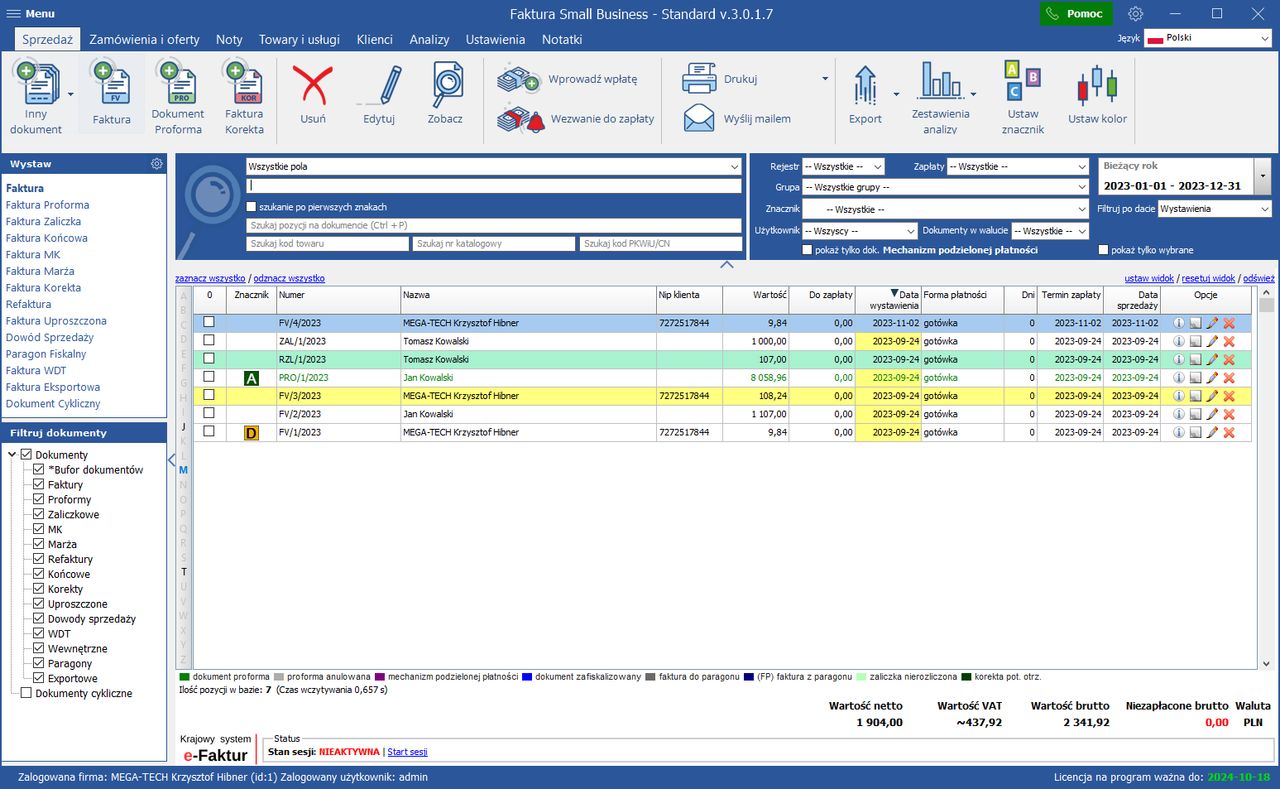Enable 'szukanie po pierwszych znakach' checkbox
This screenshot has width=1280, height=789.
pyautogui.click(x=252, y=207)
